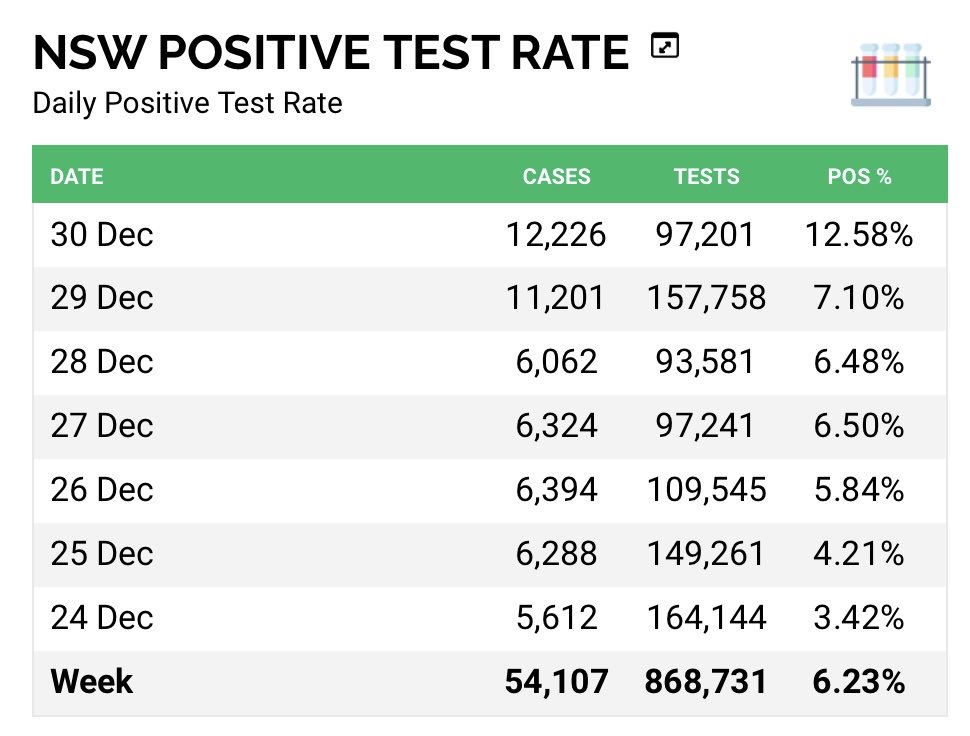Select the 24 Dec row date

point(102,618)
